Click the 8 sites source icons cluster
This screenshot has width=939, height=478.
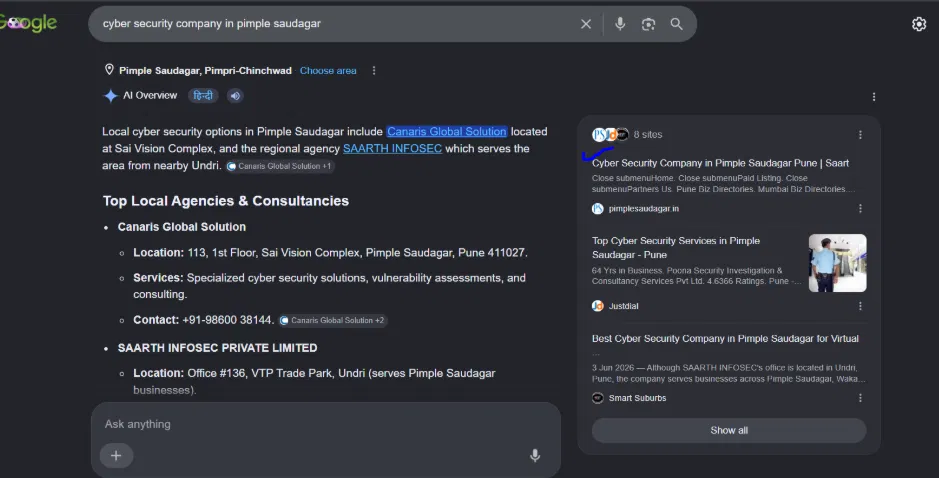(610, 135)
